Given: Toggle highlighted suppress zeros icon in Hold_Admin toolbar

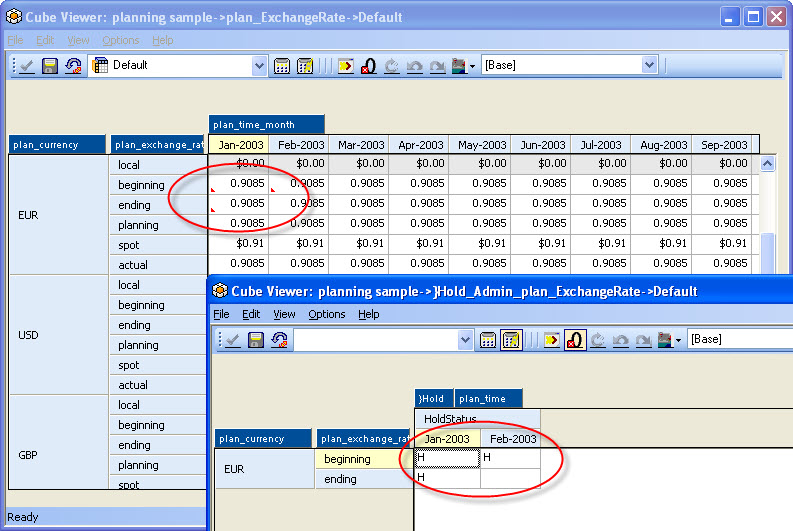Looking at the screenshot, I should 575,340.
